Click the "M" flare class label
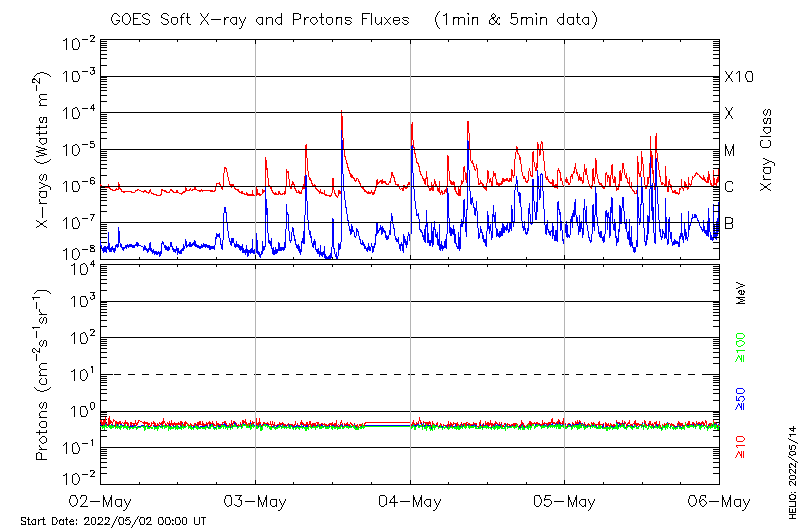 [x=730, y=150]
